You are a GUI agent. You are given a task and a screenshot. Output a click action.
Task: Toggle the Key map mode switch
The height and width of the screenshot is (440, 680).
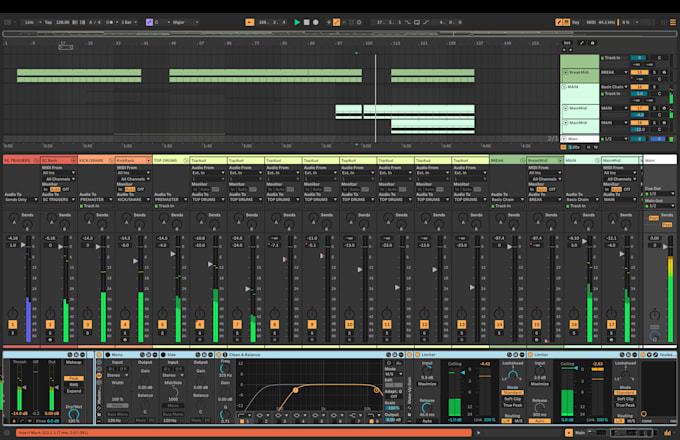(575, 22)
